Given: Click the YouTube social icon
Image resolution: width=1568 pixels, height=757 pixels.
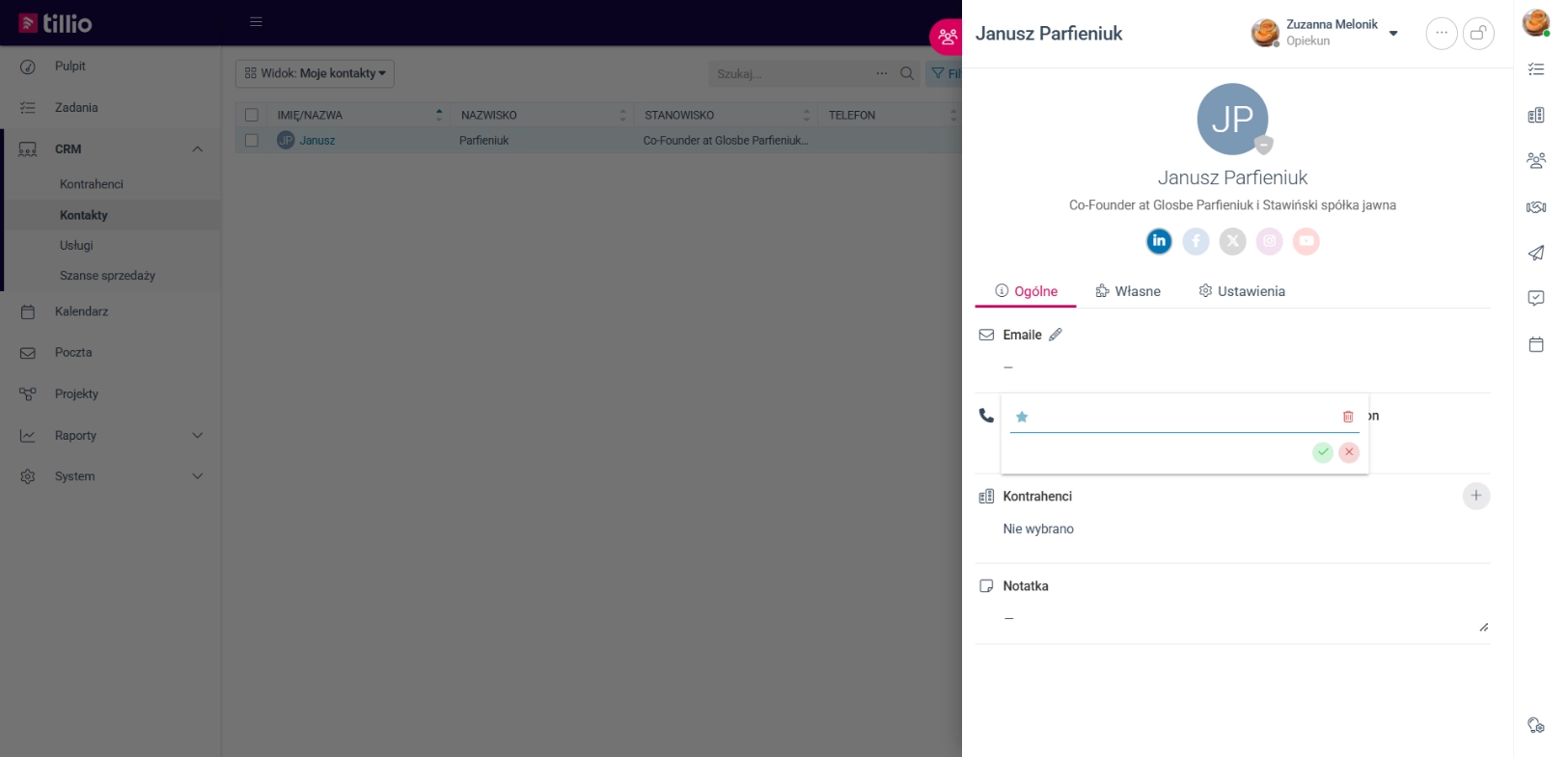Looking at the screenshot, I should tap(1307, 241).
